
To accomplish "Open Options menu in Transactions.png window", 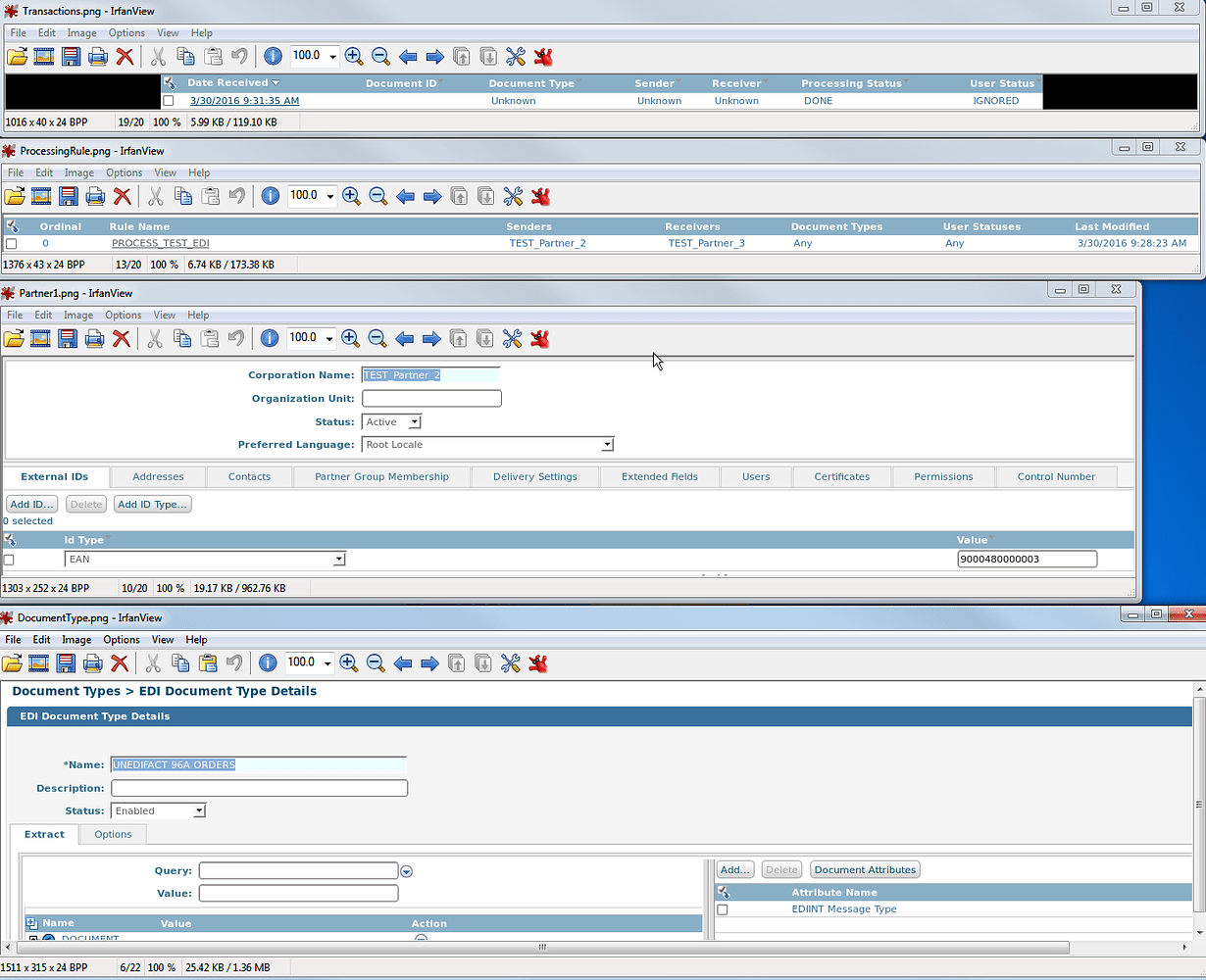I will tap(127, 33).
